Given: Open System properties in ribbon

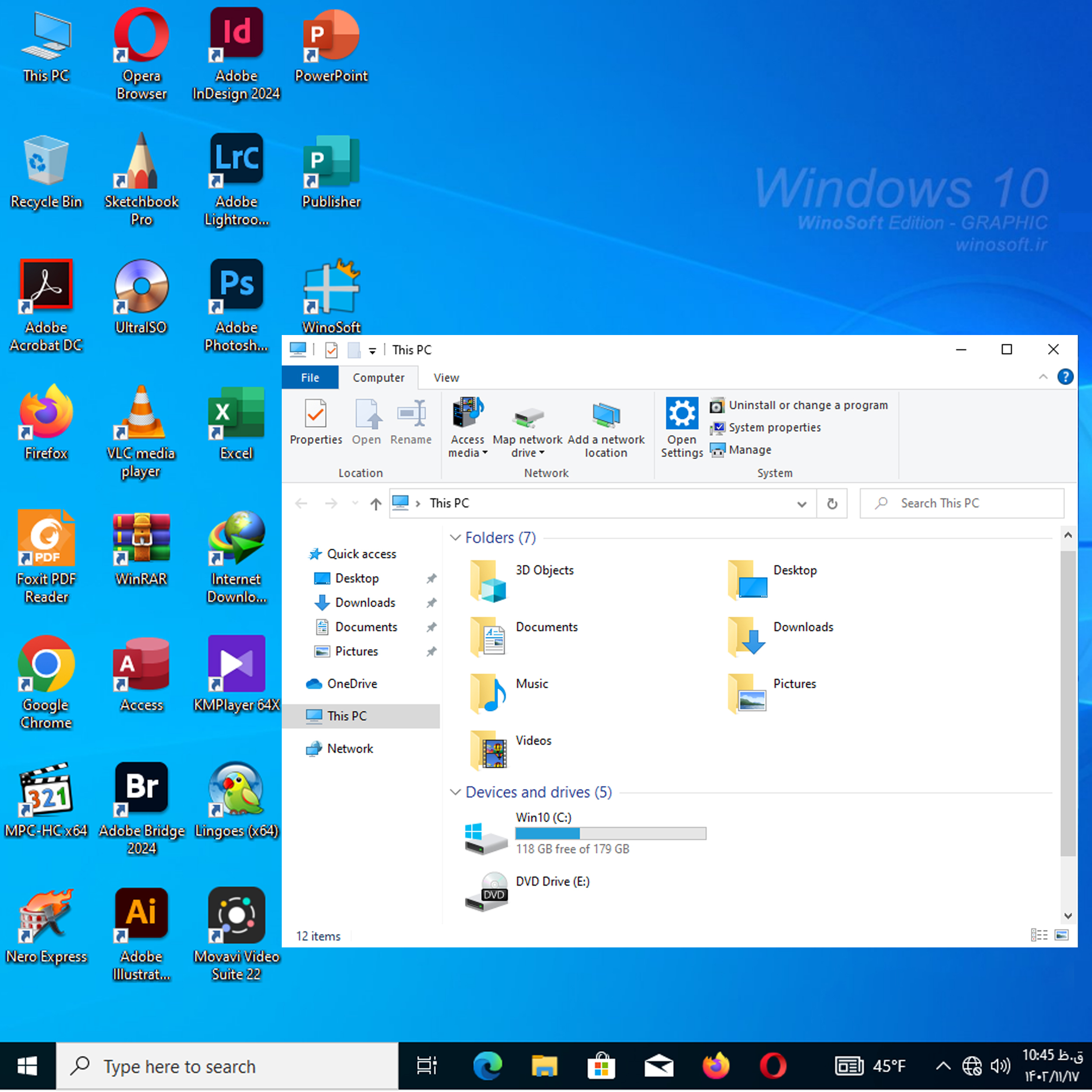Looking at the screenshot, I should point(765,427).
